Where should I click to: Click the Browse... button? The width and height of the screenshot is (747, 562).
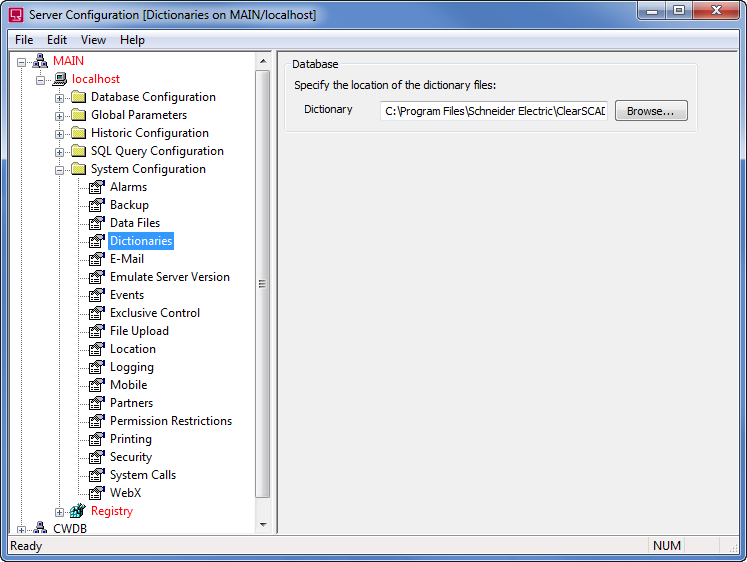(650, 111)
